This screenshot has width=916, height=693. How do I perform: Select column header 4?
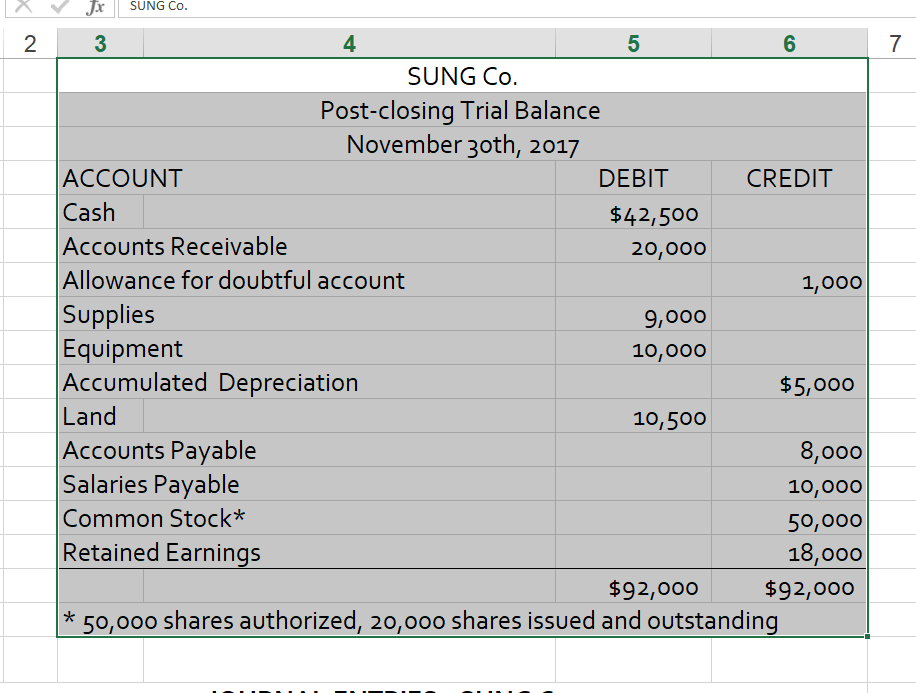349,44
